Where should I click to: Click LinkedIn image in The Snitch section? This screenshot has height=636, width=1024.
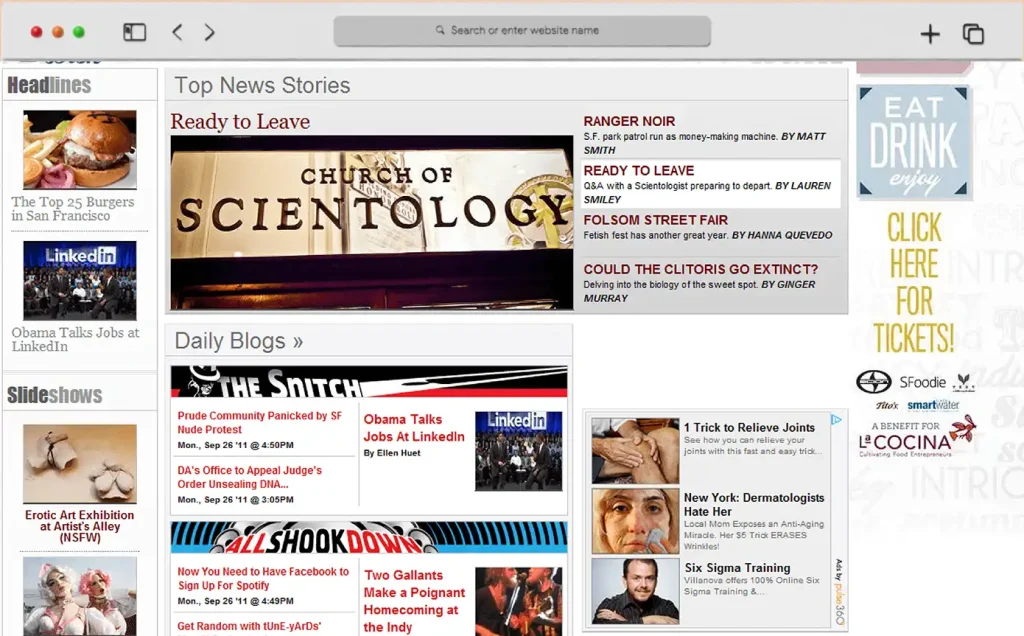(519, 451)
